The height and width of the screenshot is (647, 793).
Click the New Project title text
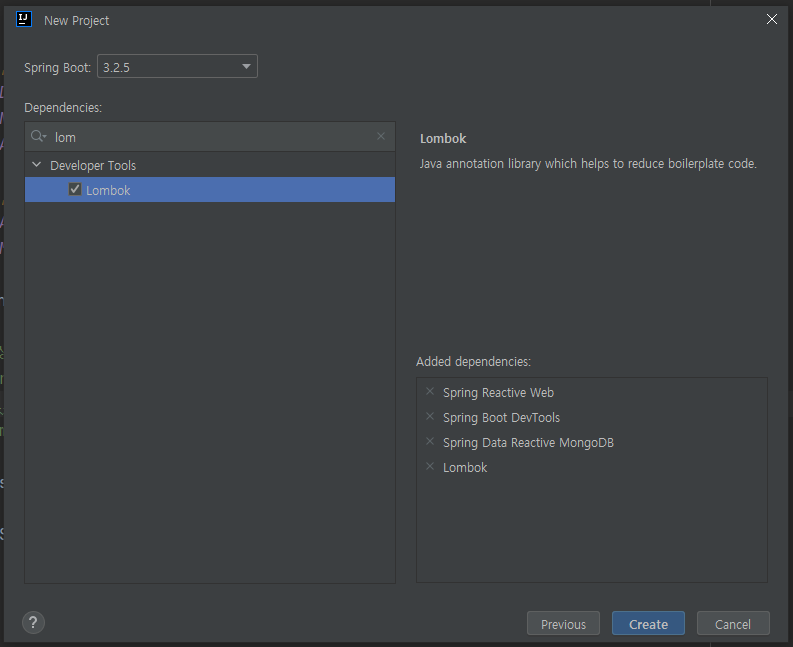click(x=76, y=21)
